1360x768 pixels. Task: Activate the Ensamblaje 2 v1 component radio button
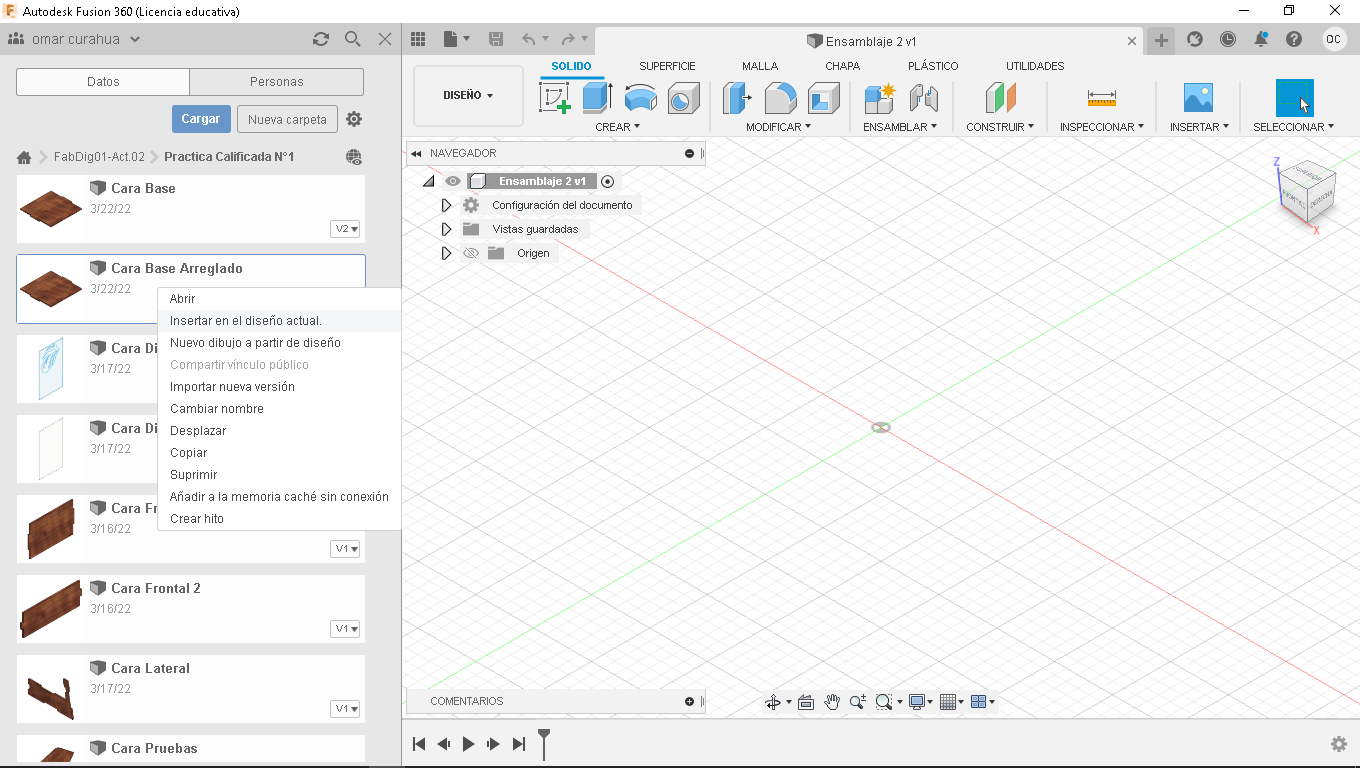point(607,181)
